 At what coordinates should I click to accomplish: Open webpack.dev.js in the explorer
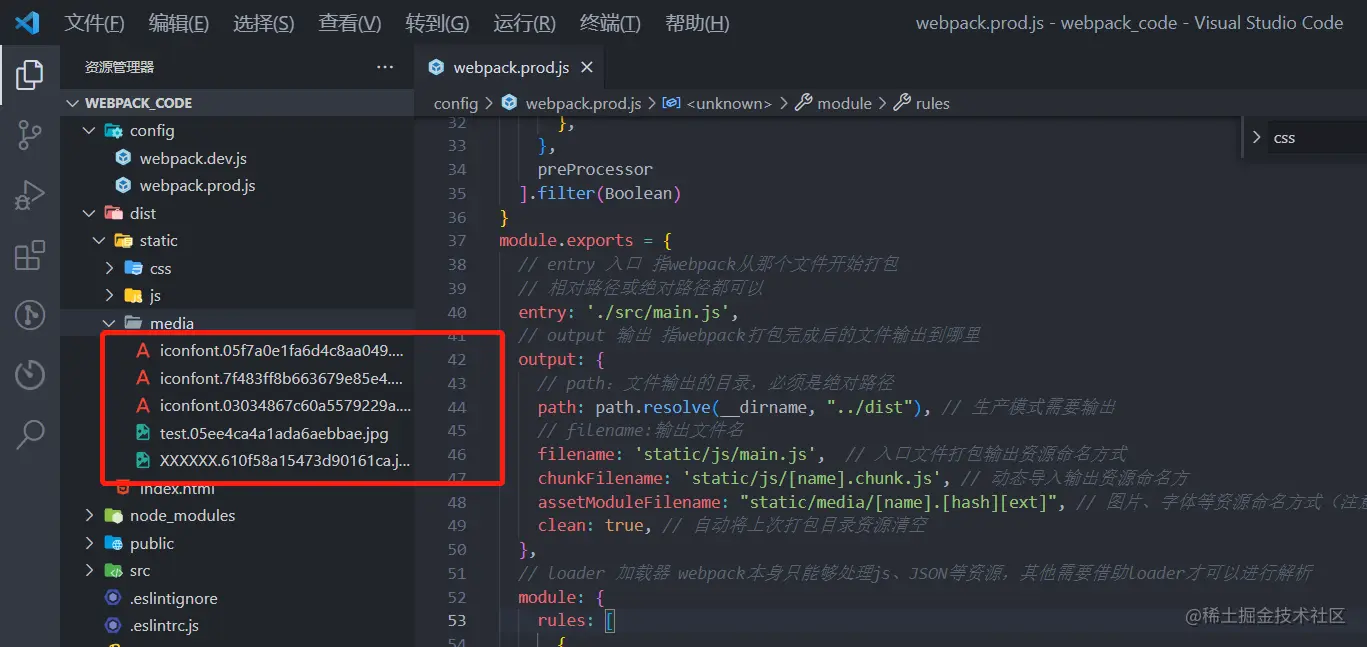pyautogui.click(x=237, y=158)
